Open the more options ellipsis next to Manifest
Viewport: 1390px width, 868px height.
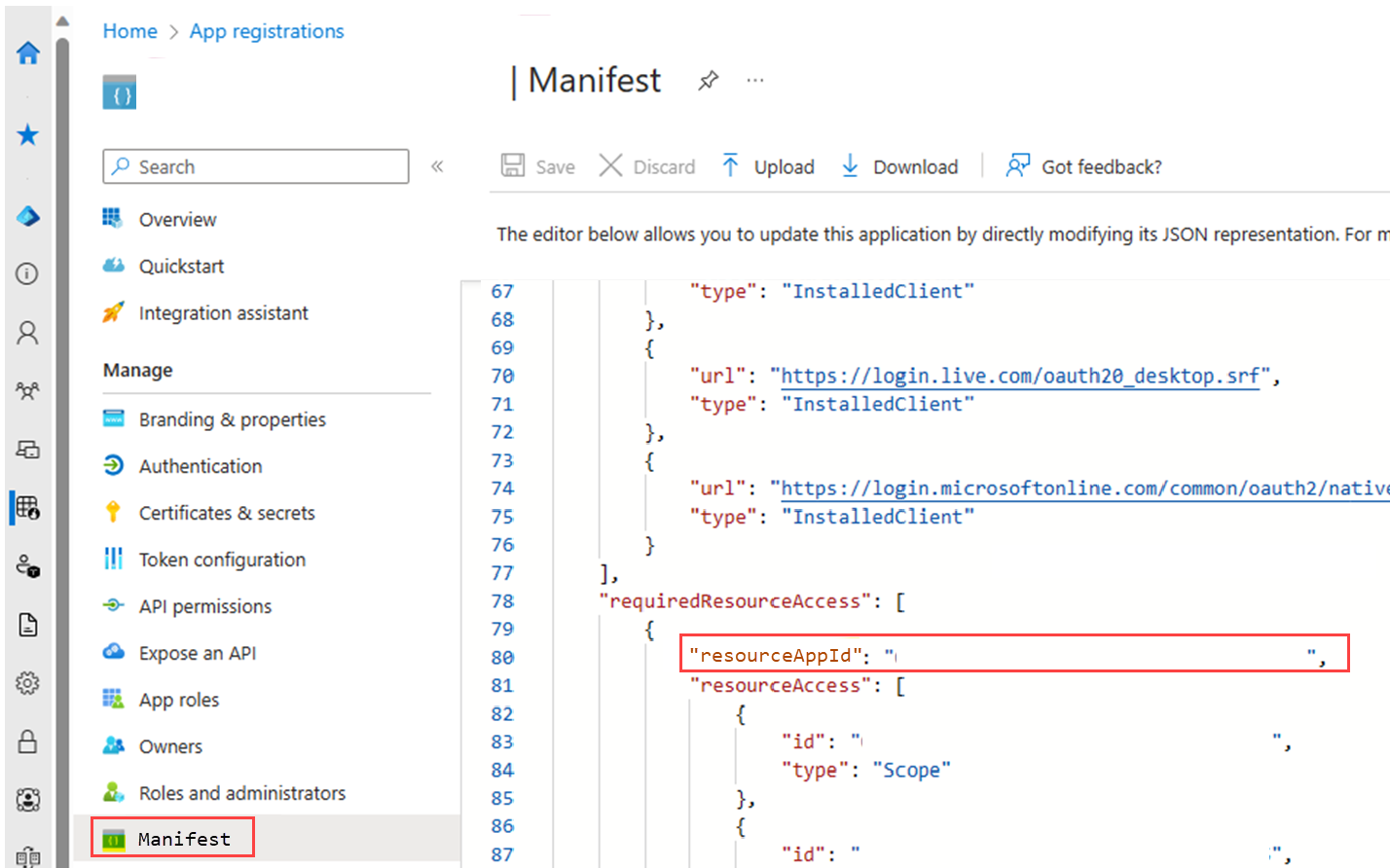[755, 81]
